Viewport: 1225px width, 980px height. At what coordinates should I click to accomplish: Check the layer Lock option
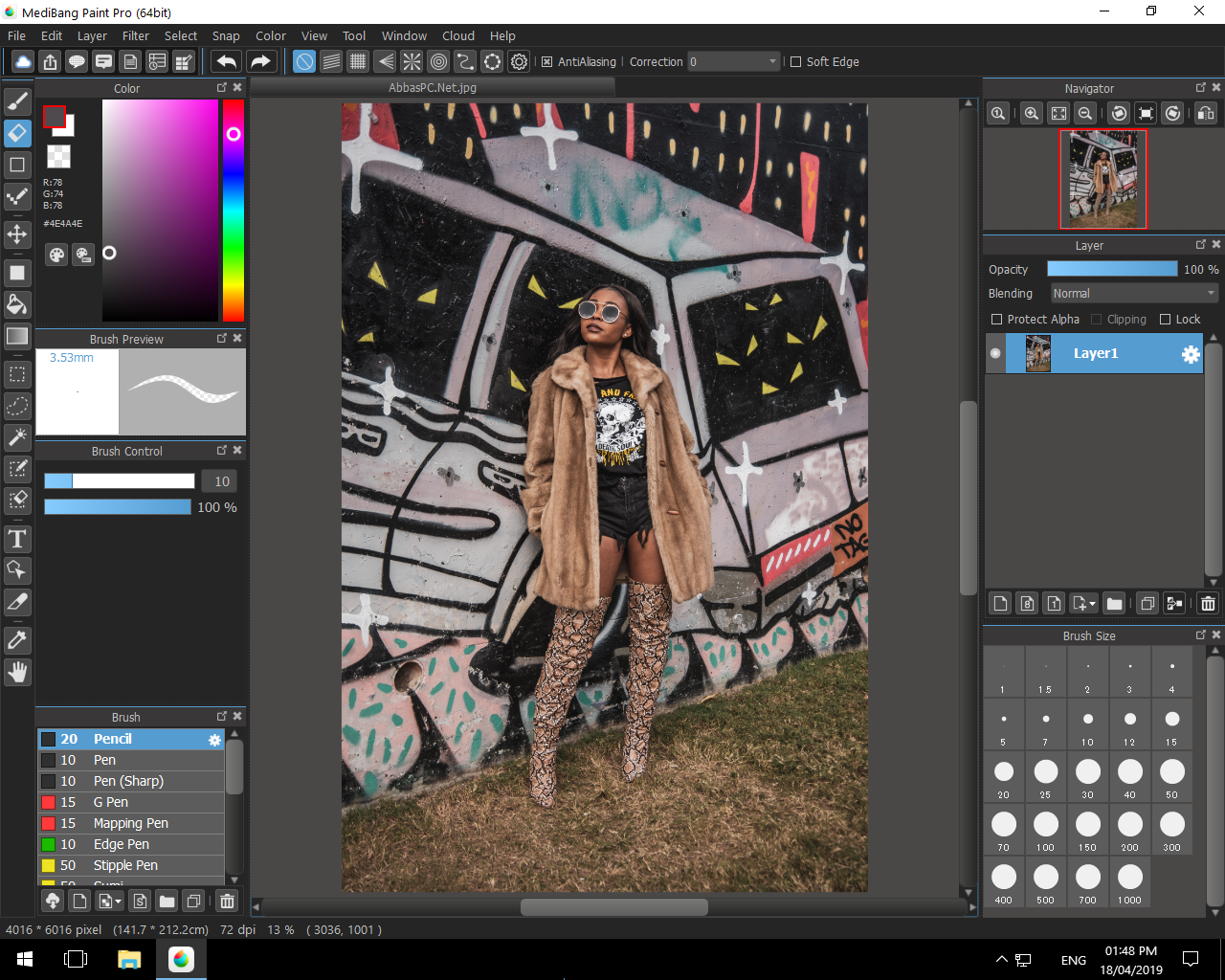[x=1165, y=320]
